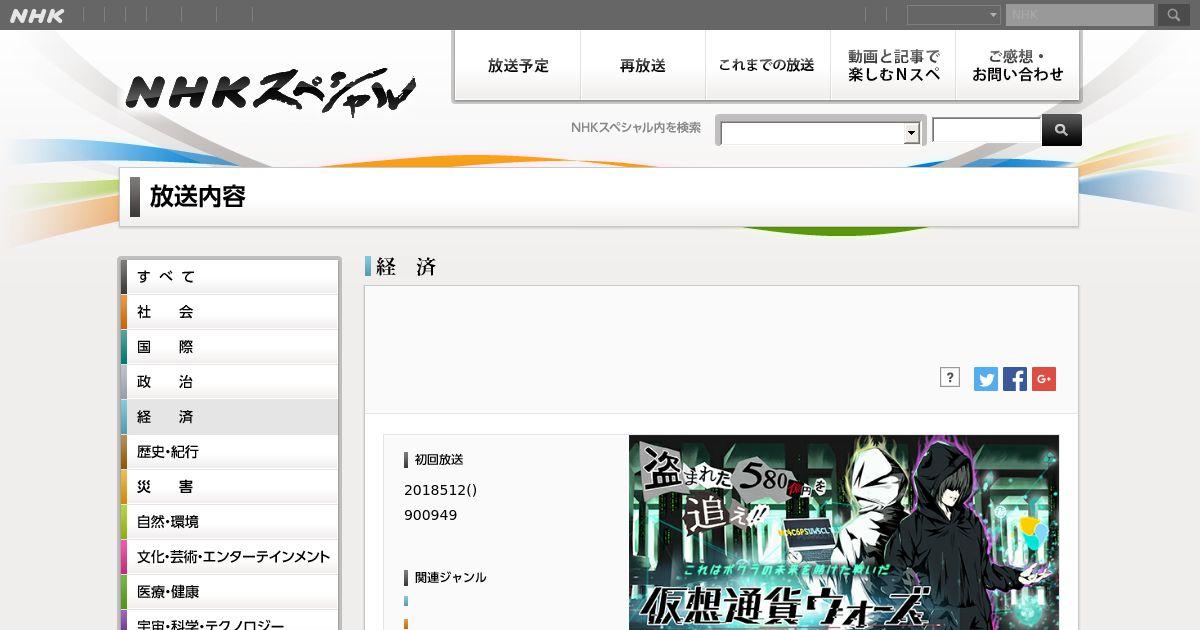Select 社会 genre in sidebar
Screen dimensions: 1200x630
point(230,312)
